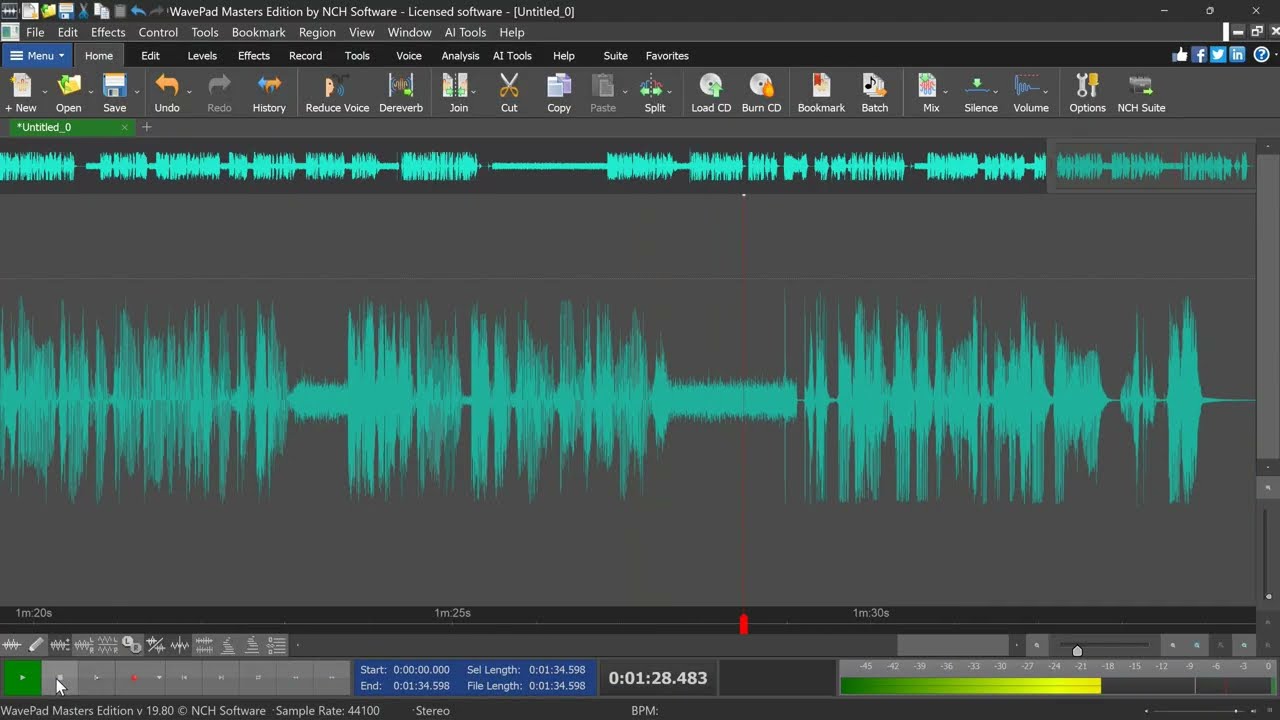Undo the last action
1280x720 pixels.
(167, 93)
